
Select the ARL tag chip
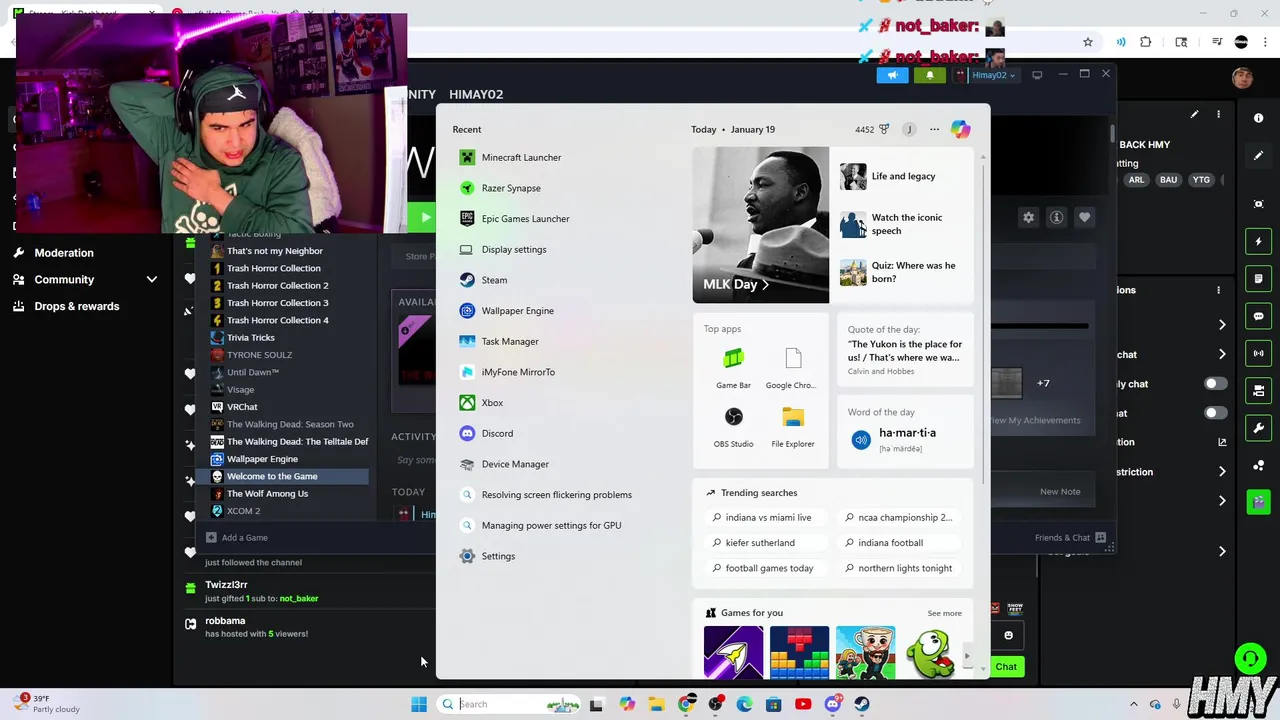(x=1137, y=180)
